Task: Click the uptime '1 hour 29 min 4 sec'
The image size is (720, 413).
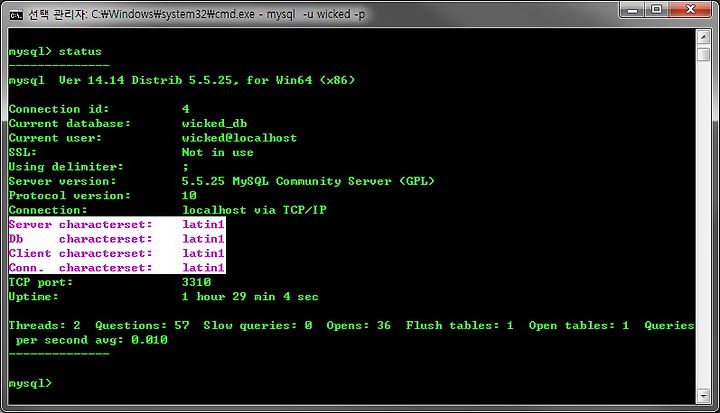Action: 250,296
